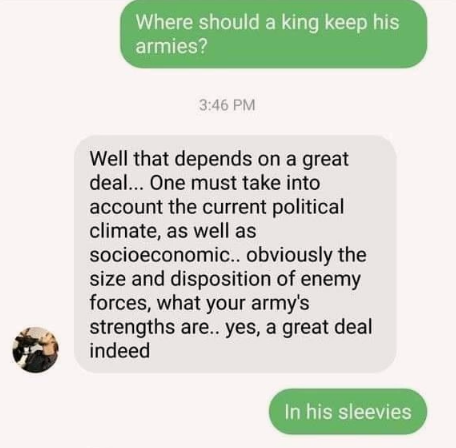Select the gray 'Well that depends' reply bubble

pos(235,254)
